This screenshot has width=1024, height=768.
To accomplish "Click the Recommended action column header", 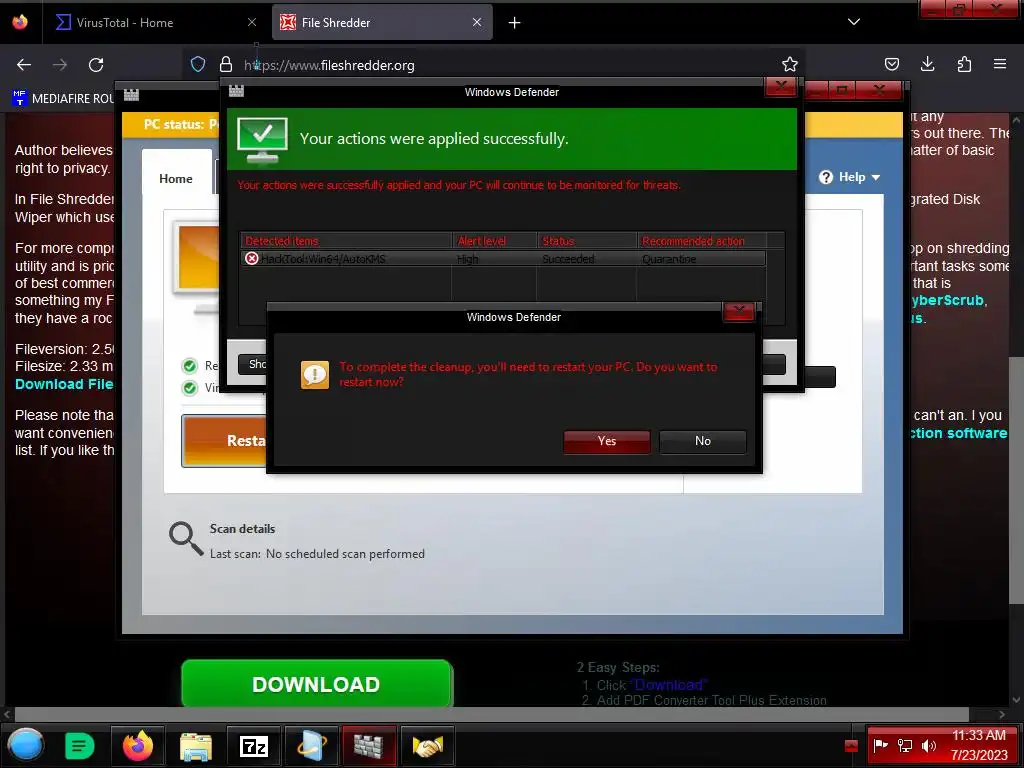I will [x=701, y=241].
